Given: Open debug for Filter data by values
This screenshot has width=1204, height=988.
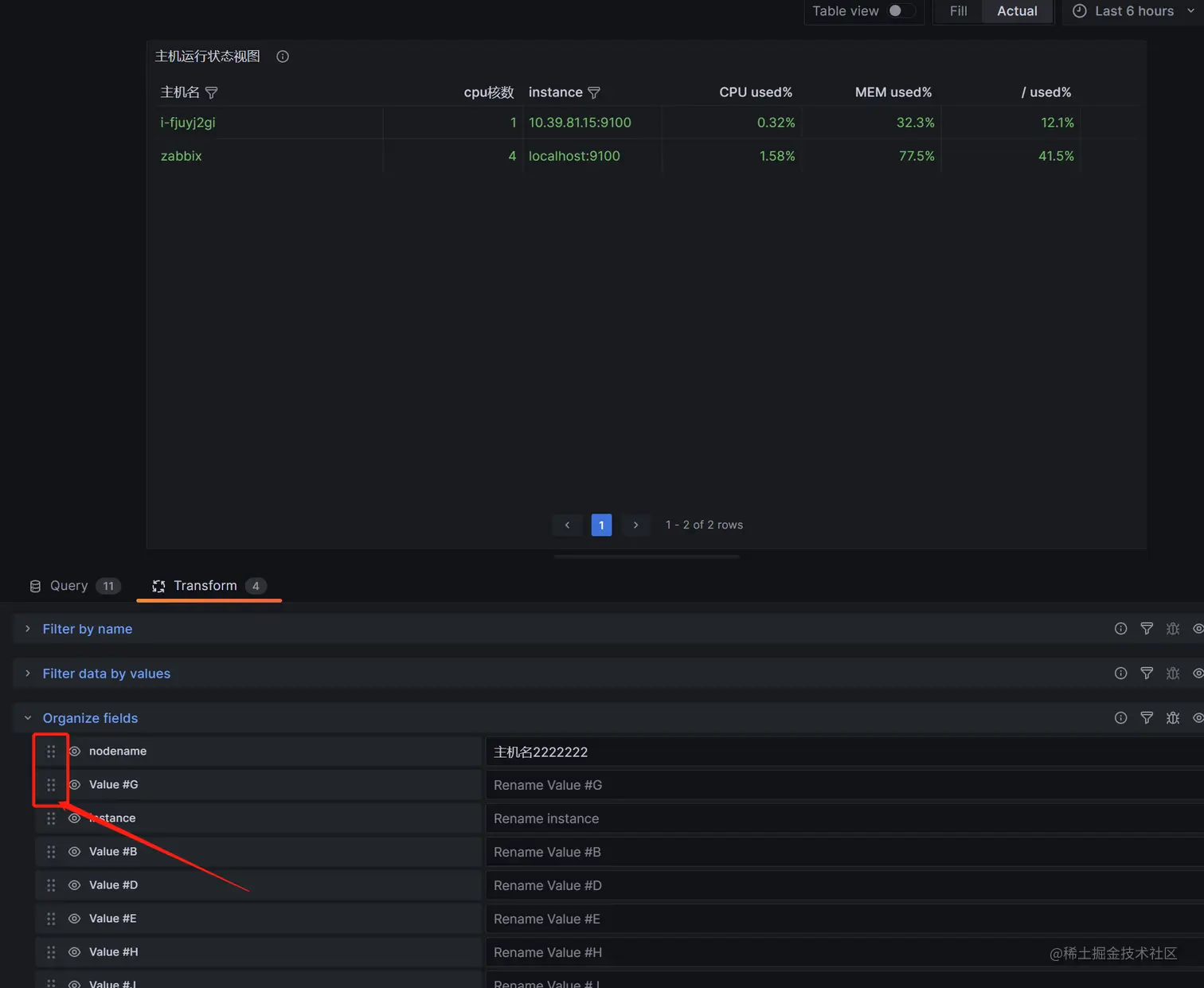Looking at the screenshot, I should tap(1173, 674).
